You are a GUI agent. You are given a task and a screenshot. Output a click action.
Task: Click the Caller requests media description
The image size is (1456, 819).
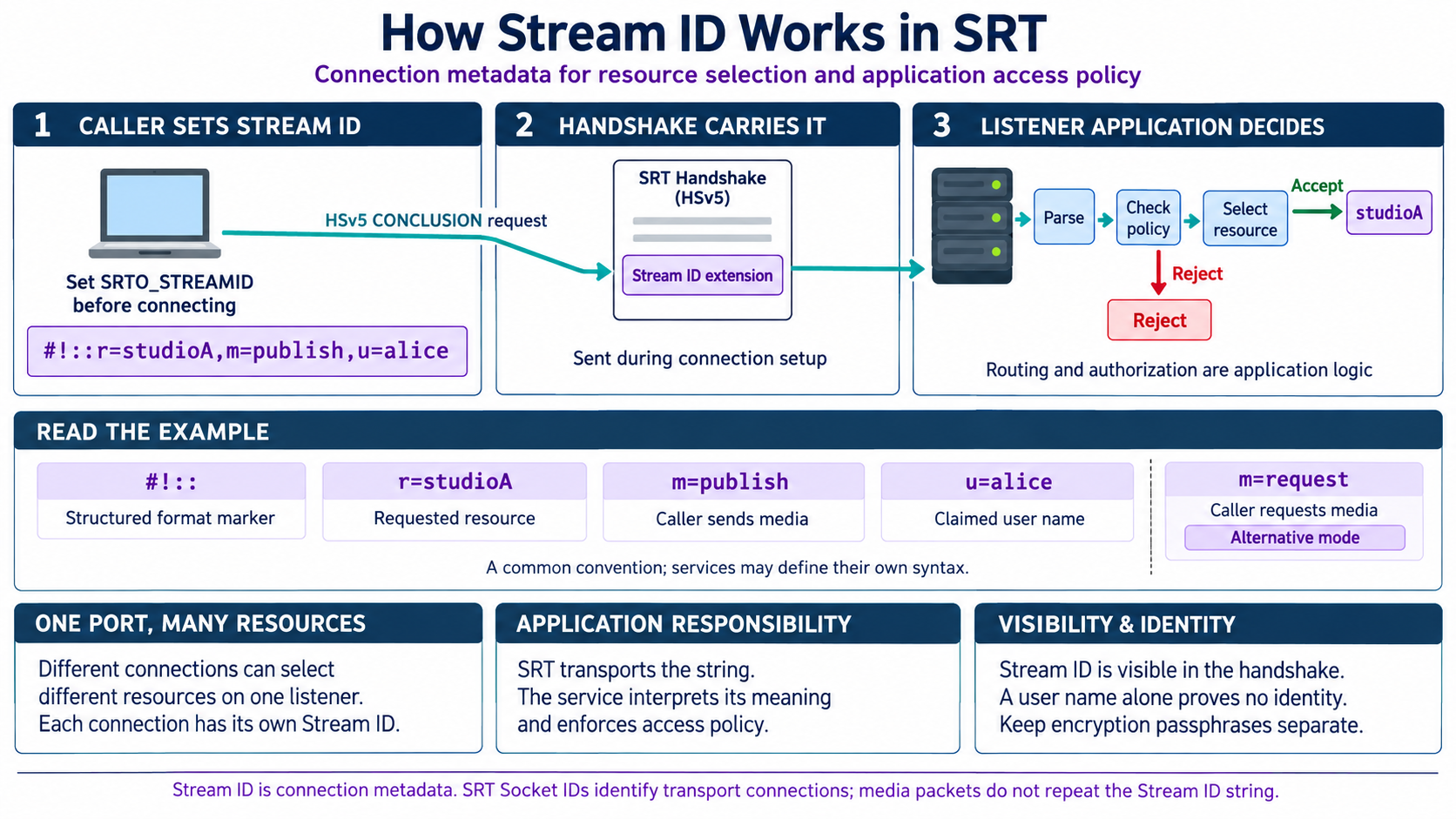tap(1294, 510)
